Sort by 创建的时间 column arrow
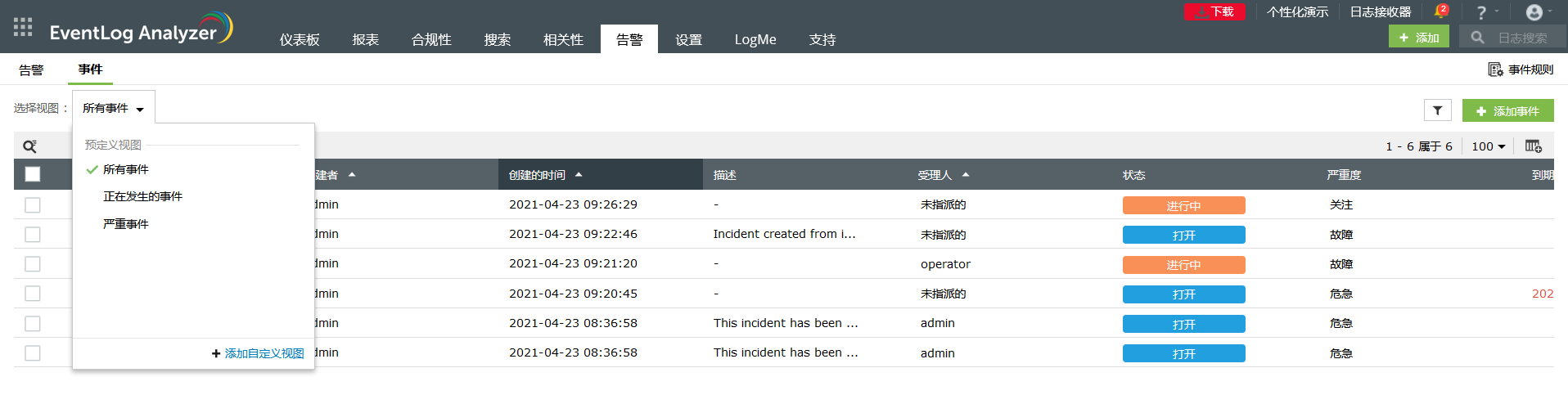Viewport: 1568px width, 395px height. pyautogui.click(x=579, y=175)
